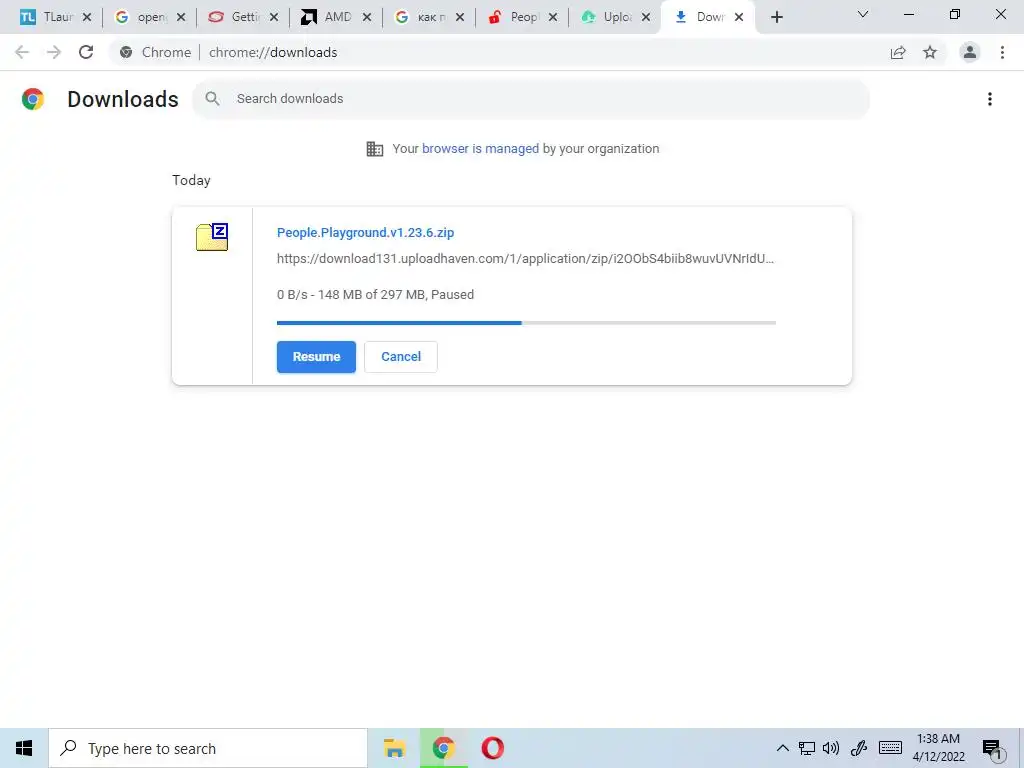Viewport: 1024px width, 768px height.
Task: Open the 'browser is managed' link
Action: click(x=480, y=149)
